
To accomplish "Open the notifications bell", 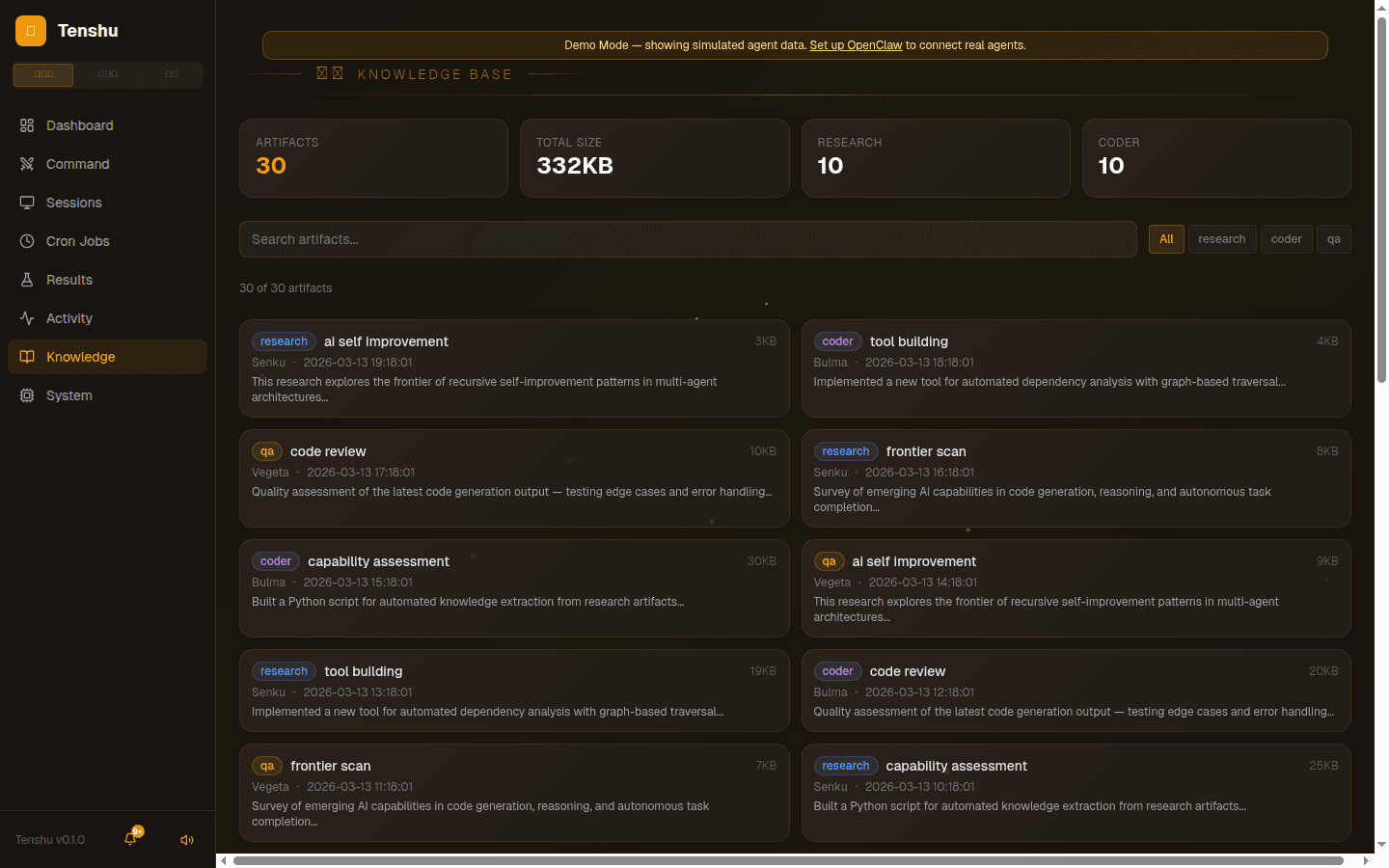I will click(130, 839).
